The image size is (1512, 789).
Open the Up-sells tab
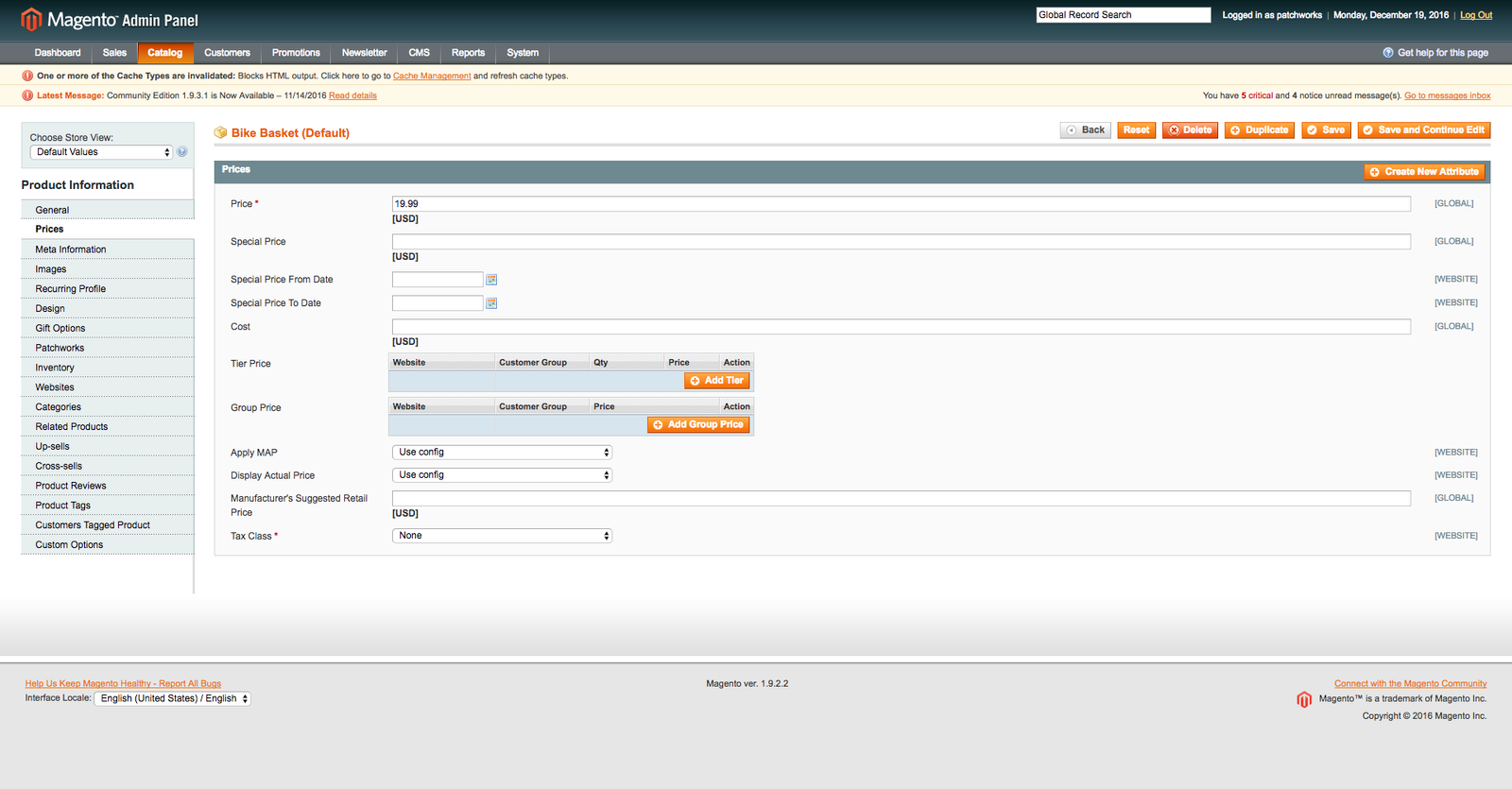click(x=108, y=447)
